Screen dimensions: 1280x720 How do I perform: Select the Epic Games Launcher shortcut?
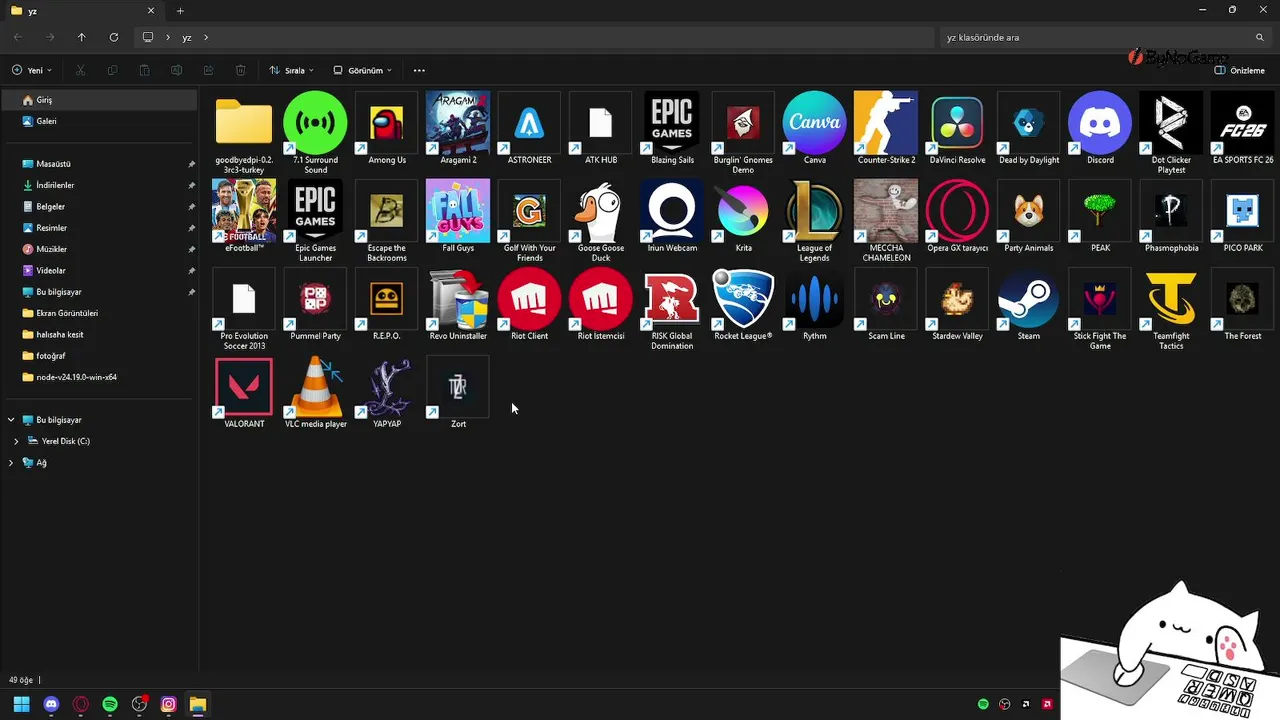[x=315, y=222]
